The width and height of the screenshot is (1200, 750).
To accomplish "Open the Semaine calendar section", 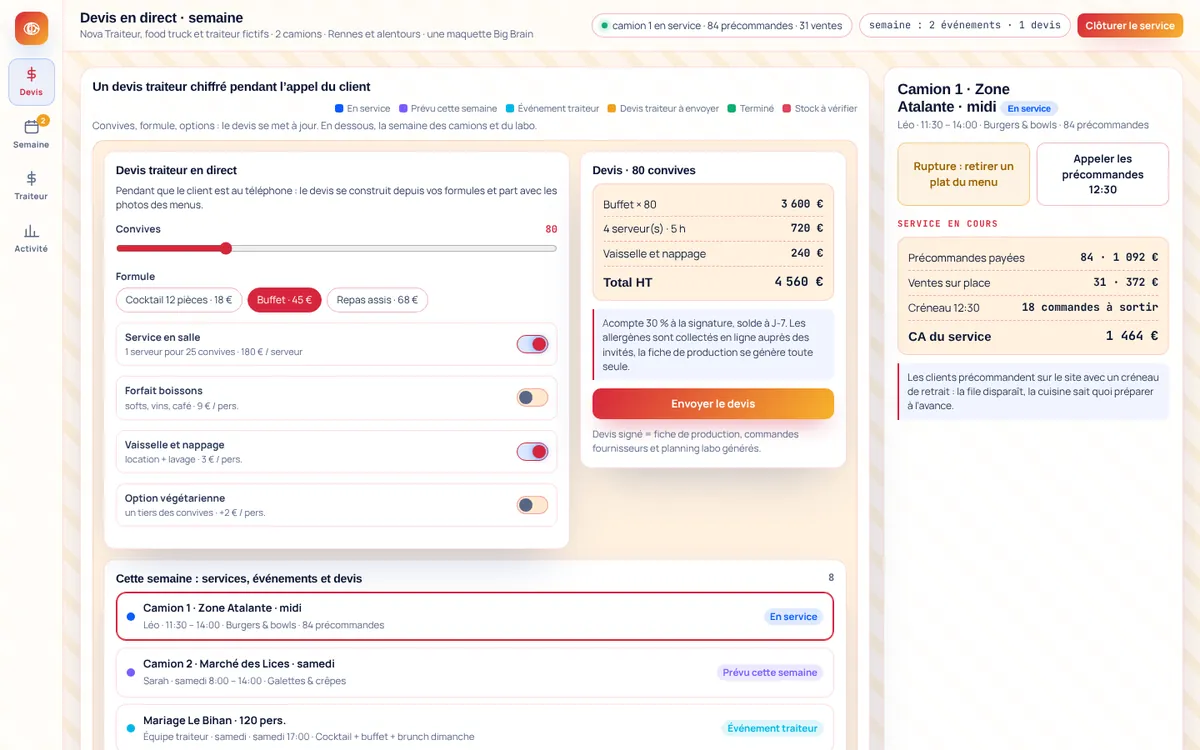I will point(31,133).
